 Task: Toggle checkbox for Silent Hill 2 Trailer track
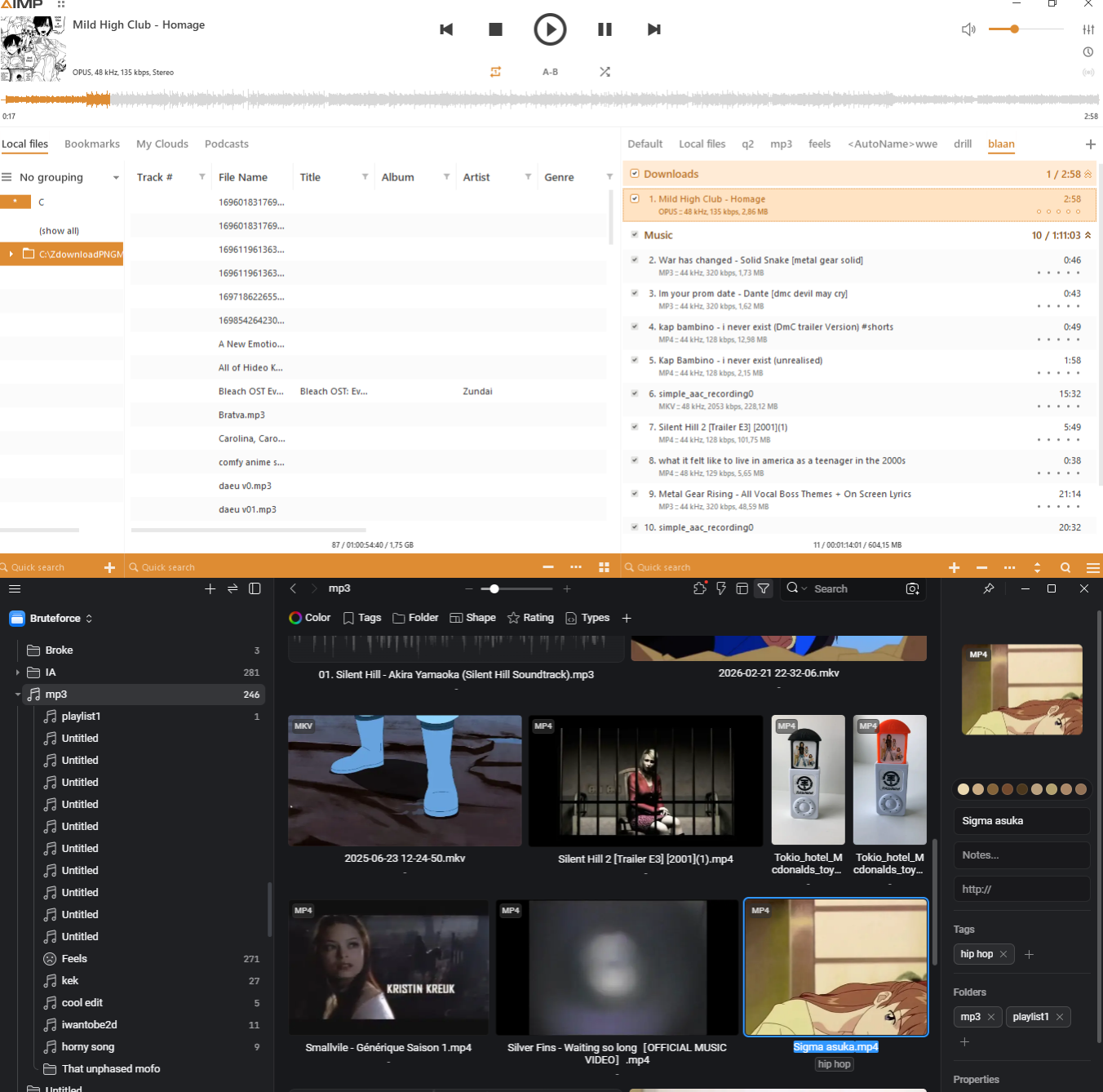(635, 428)
